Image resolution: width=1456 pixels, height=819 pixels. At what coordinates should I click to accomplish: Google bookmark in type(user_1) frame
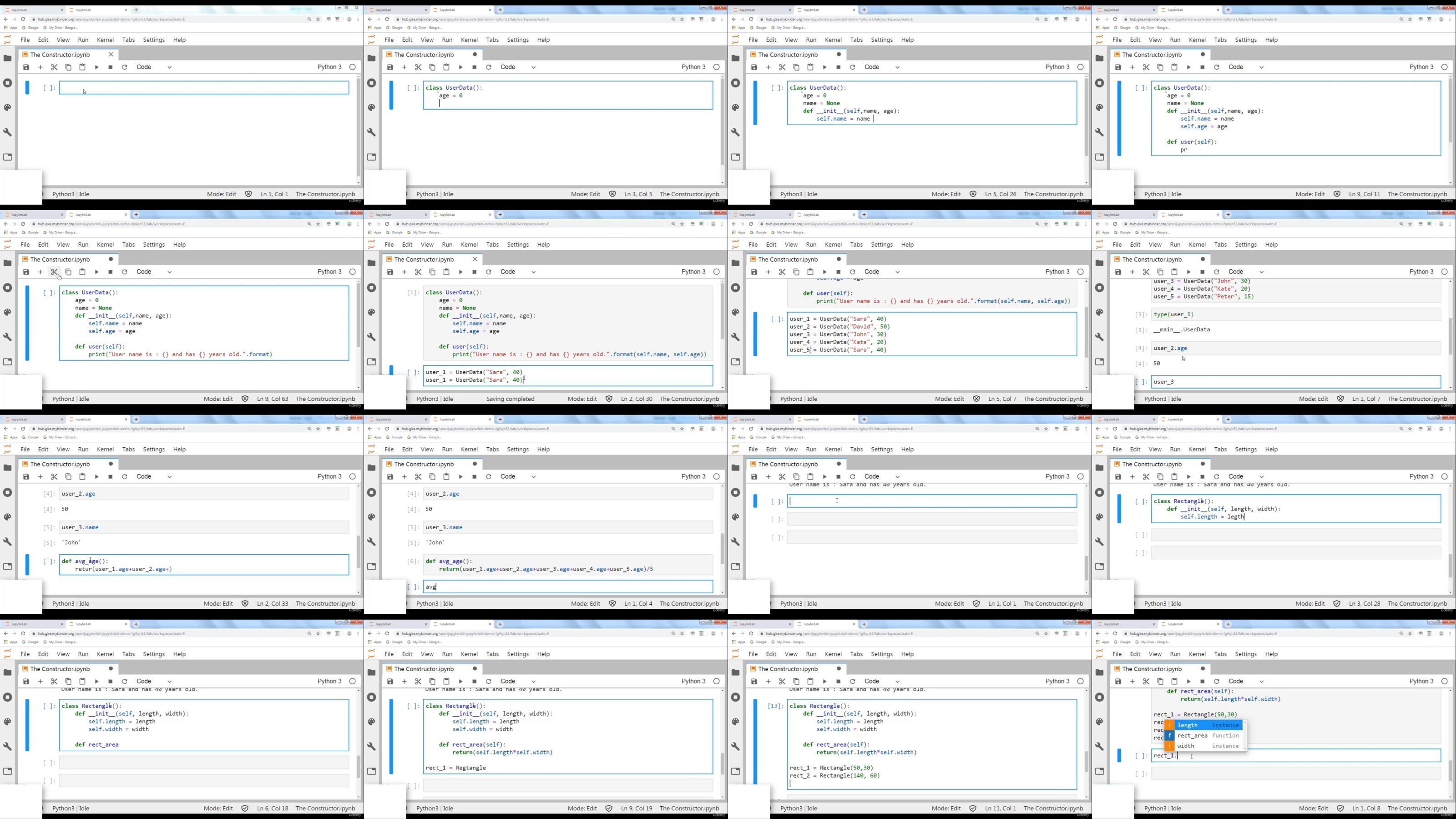(1122, 233)
